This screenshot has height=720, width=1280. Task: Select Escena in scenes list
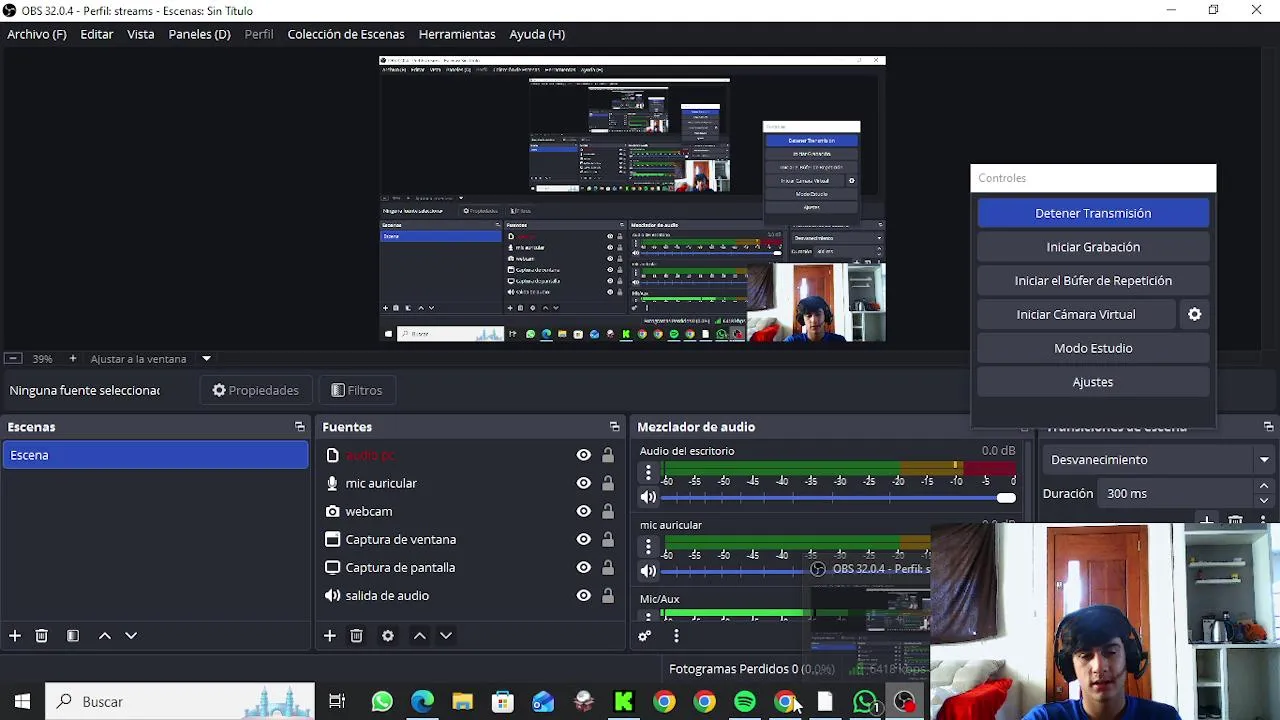point(155,455)
